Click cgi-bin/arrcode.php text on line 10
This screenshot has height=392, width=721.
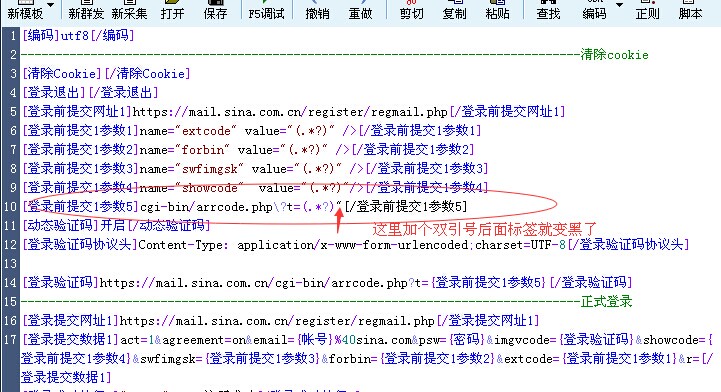[206, 207]
